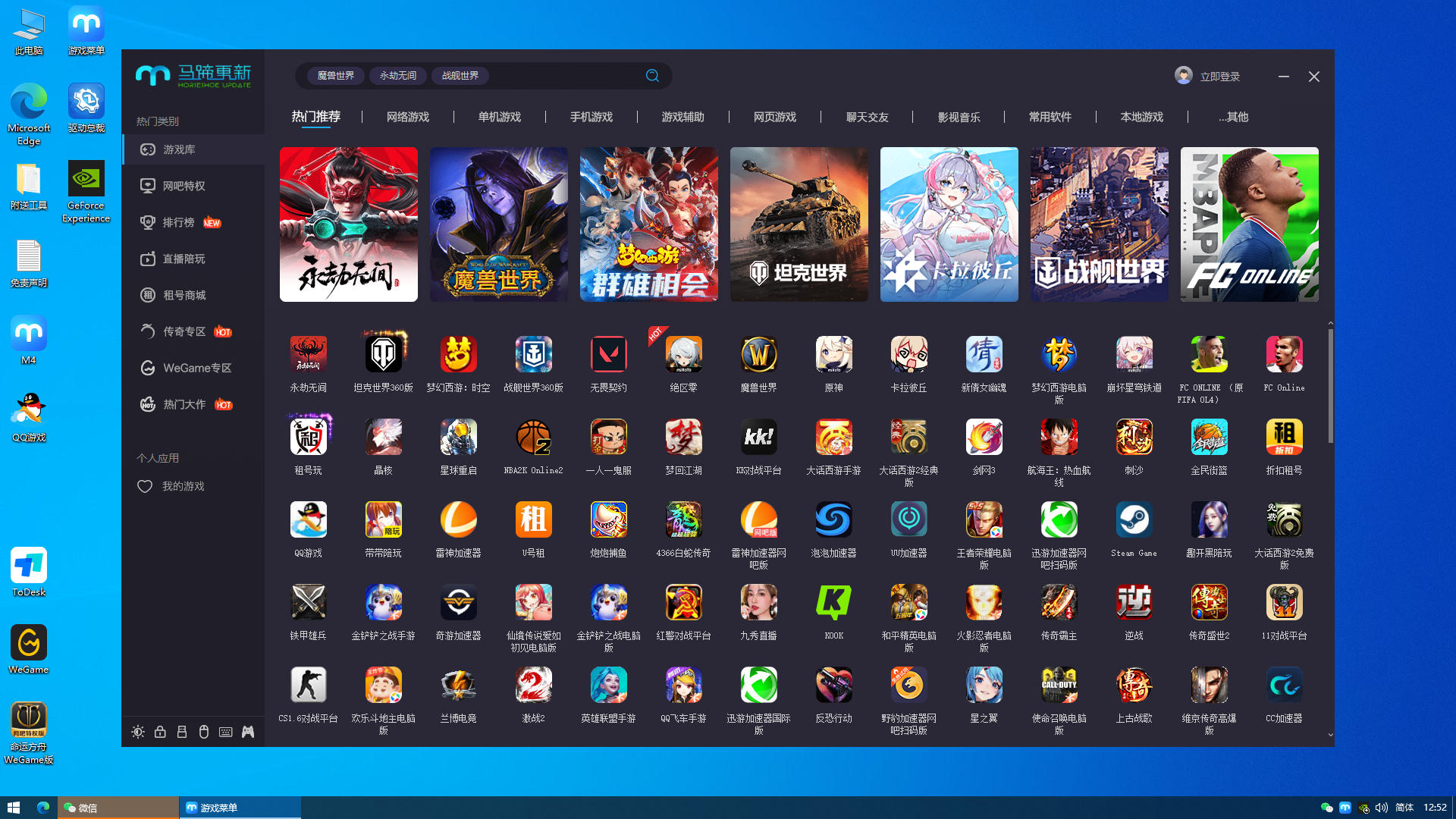
Task: Launch the Steam Game icon
Action: pyautogui.click(x=1134, y=520)
